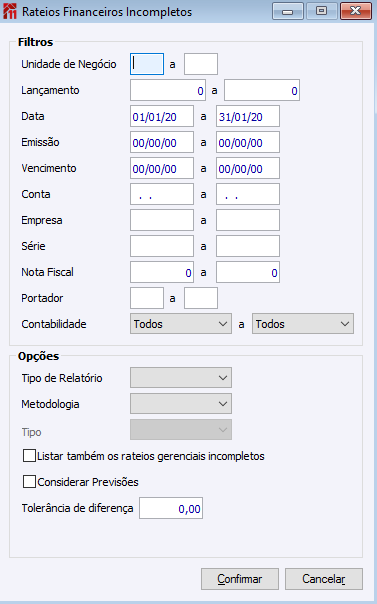Viewport: 377px width, 604px height.
Task: Minimize the Rateios Financeiros Incompletos window
Action: [x=288, y=11]
